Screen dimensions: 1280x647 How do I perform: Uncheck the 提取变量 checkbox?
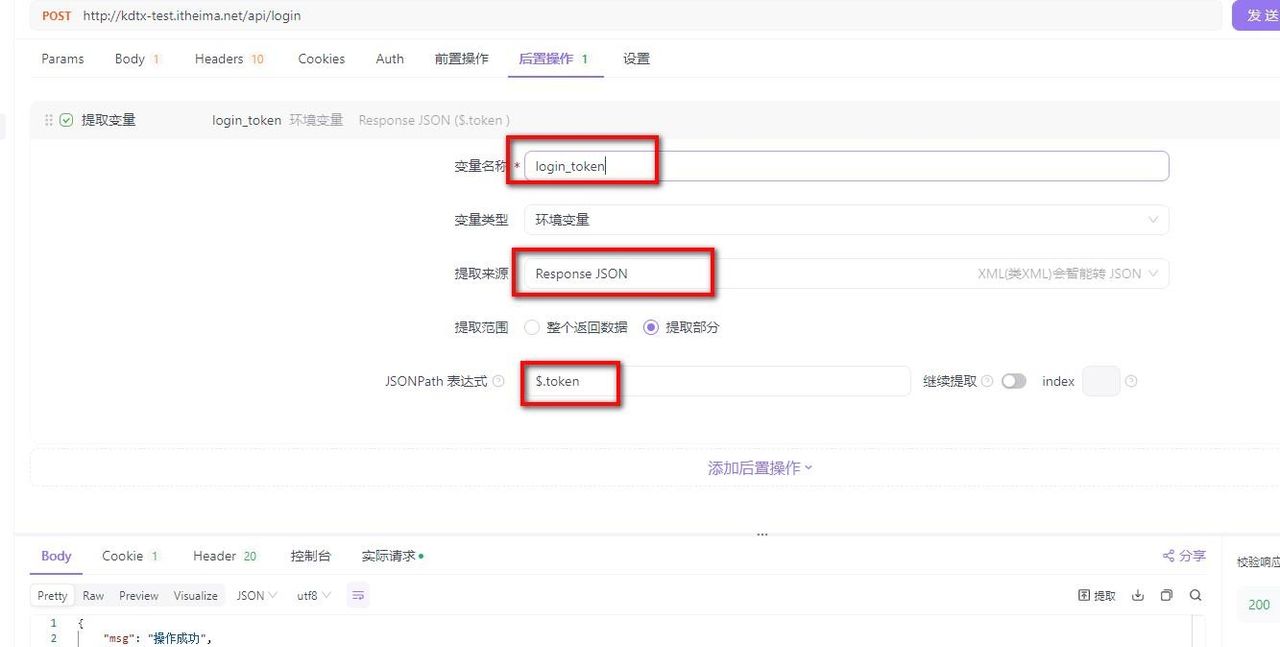tap(65, 119)
